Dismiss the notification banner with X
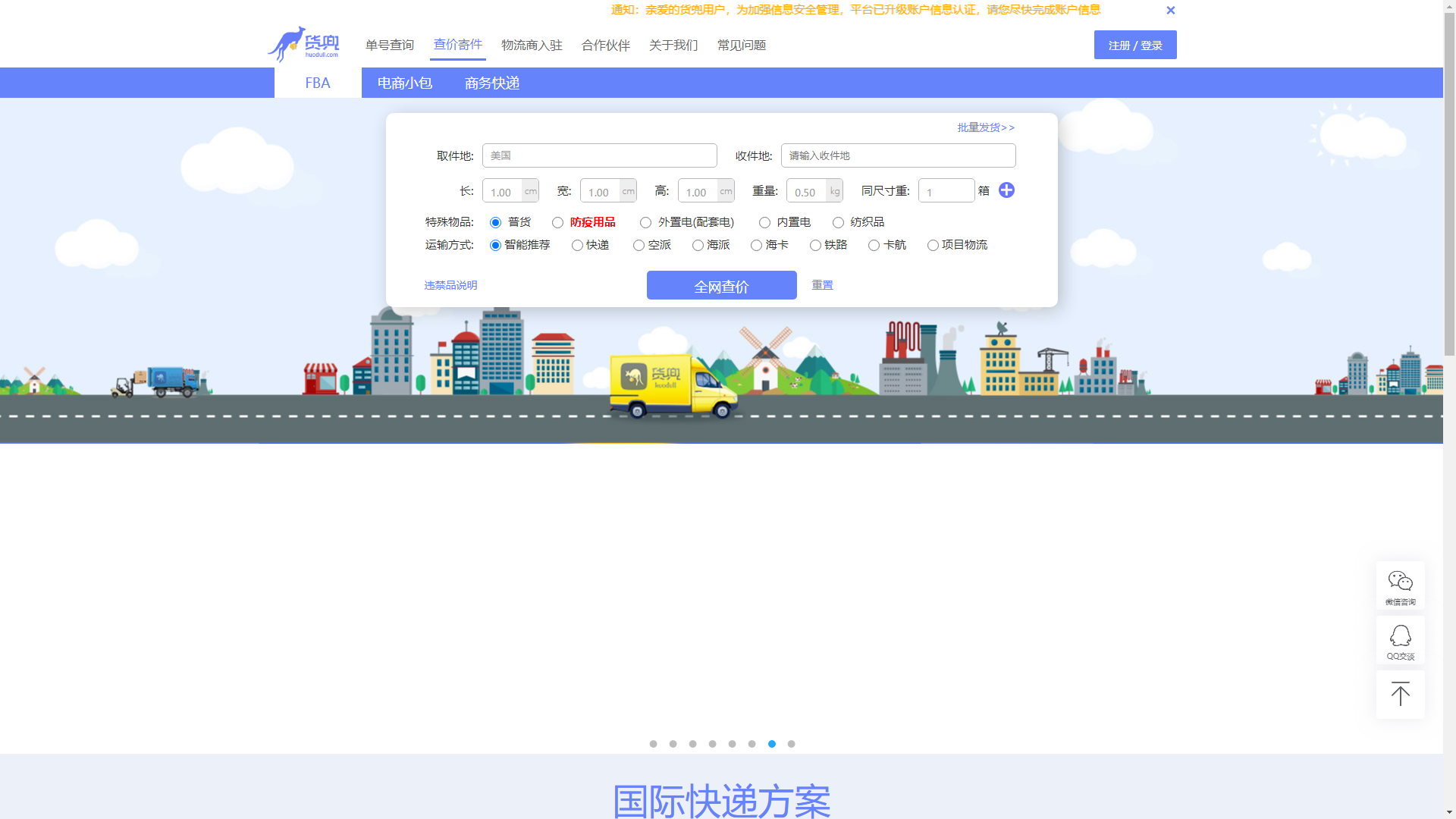This screenshot has height=819, width=1456. point(1170,11)
